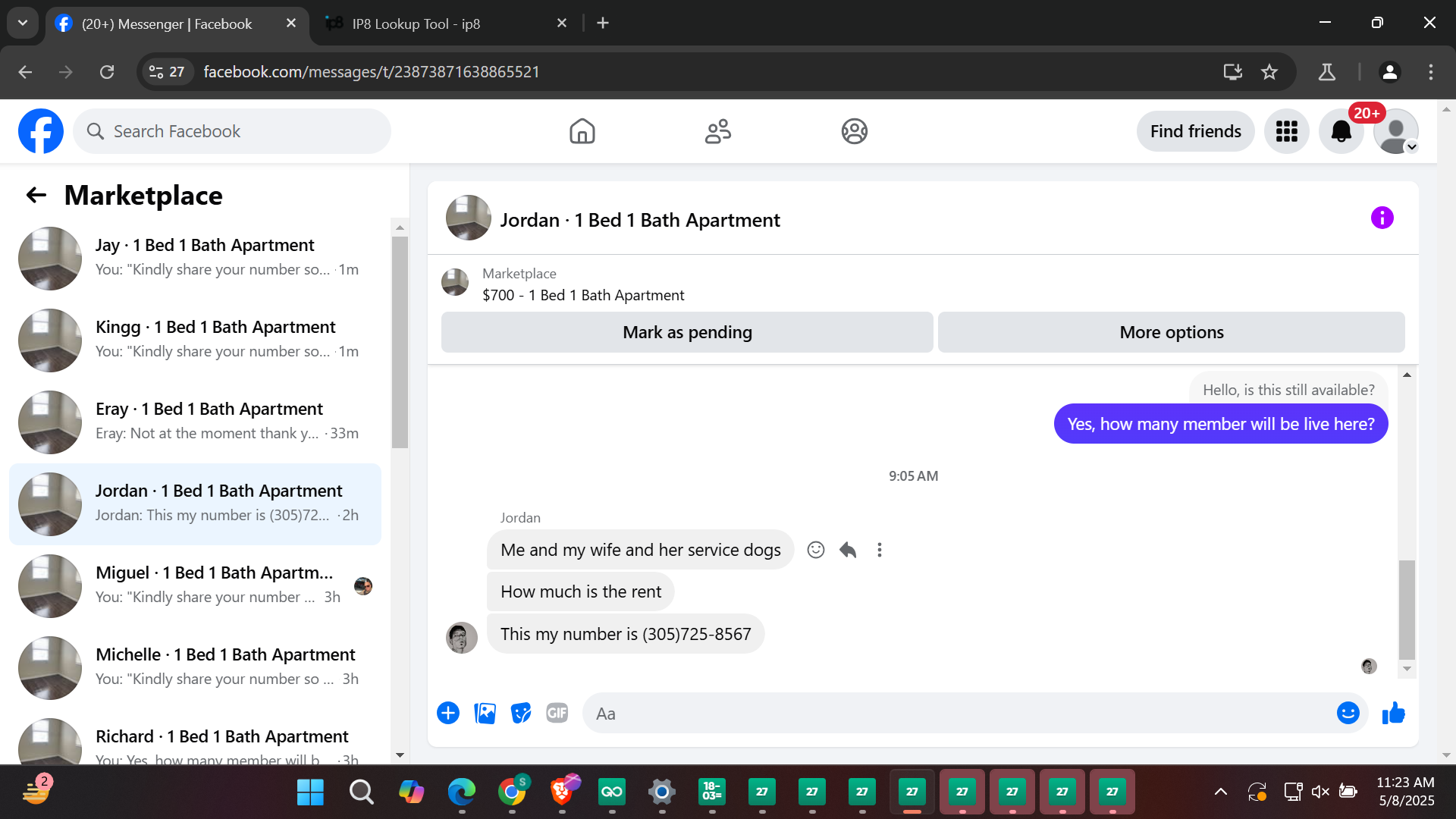1456x819 pixels.
Task: Open a new browser tab
Action: 603,24
